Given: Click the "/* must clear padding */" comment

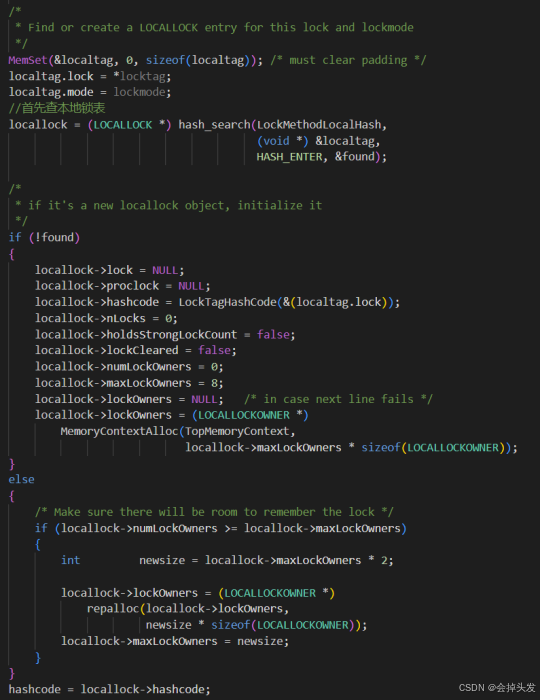Looking at the screenshot, I should click(x=348, y=60).
